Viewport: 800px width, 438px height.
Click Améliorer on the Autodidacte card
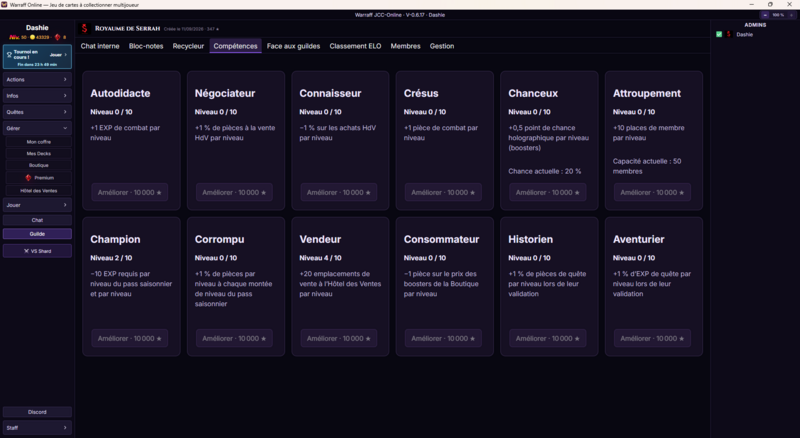coord(130,192)
